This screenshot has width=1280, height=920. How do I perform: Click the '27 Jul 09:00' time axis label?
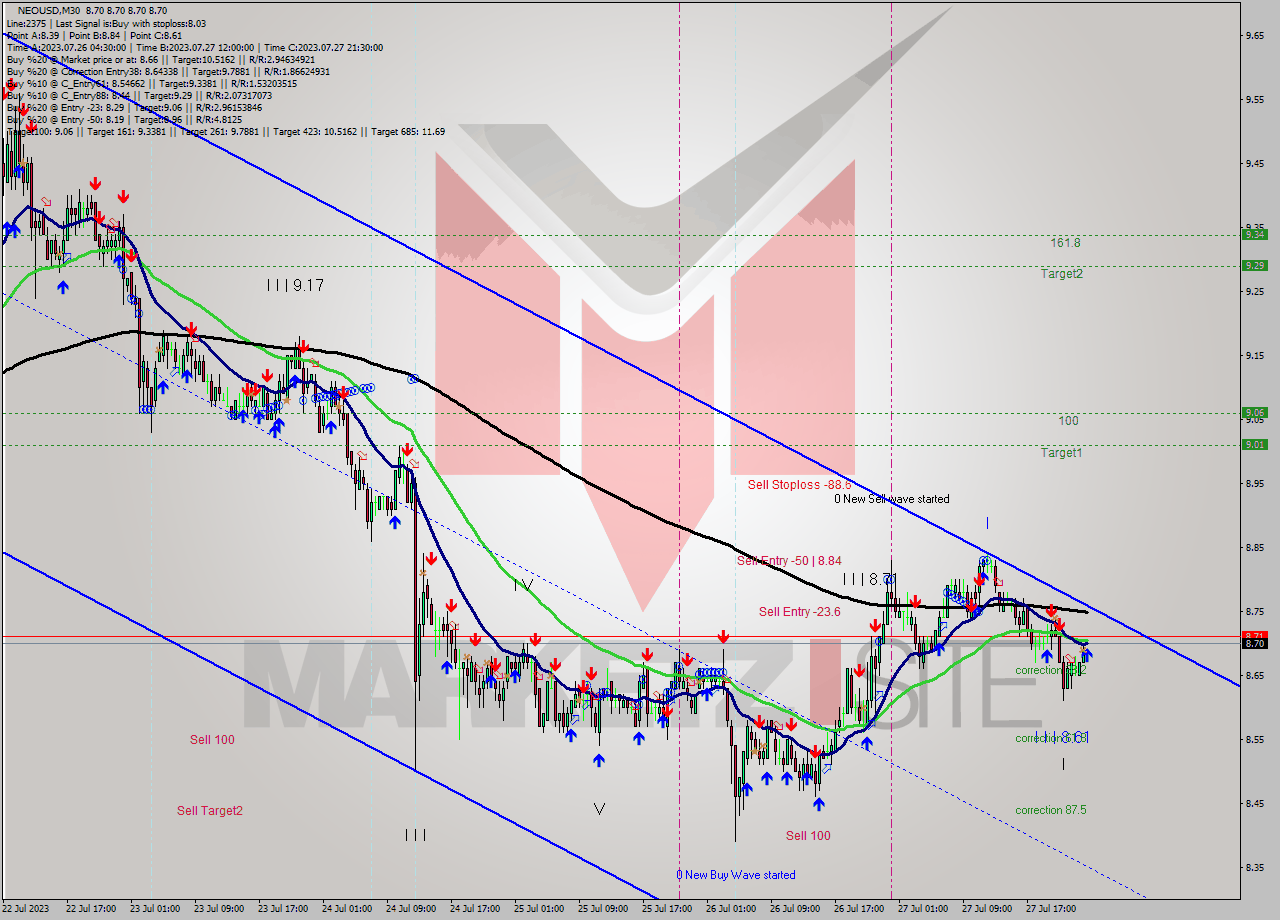pyautogui.click(x=987, y=909)
